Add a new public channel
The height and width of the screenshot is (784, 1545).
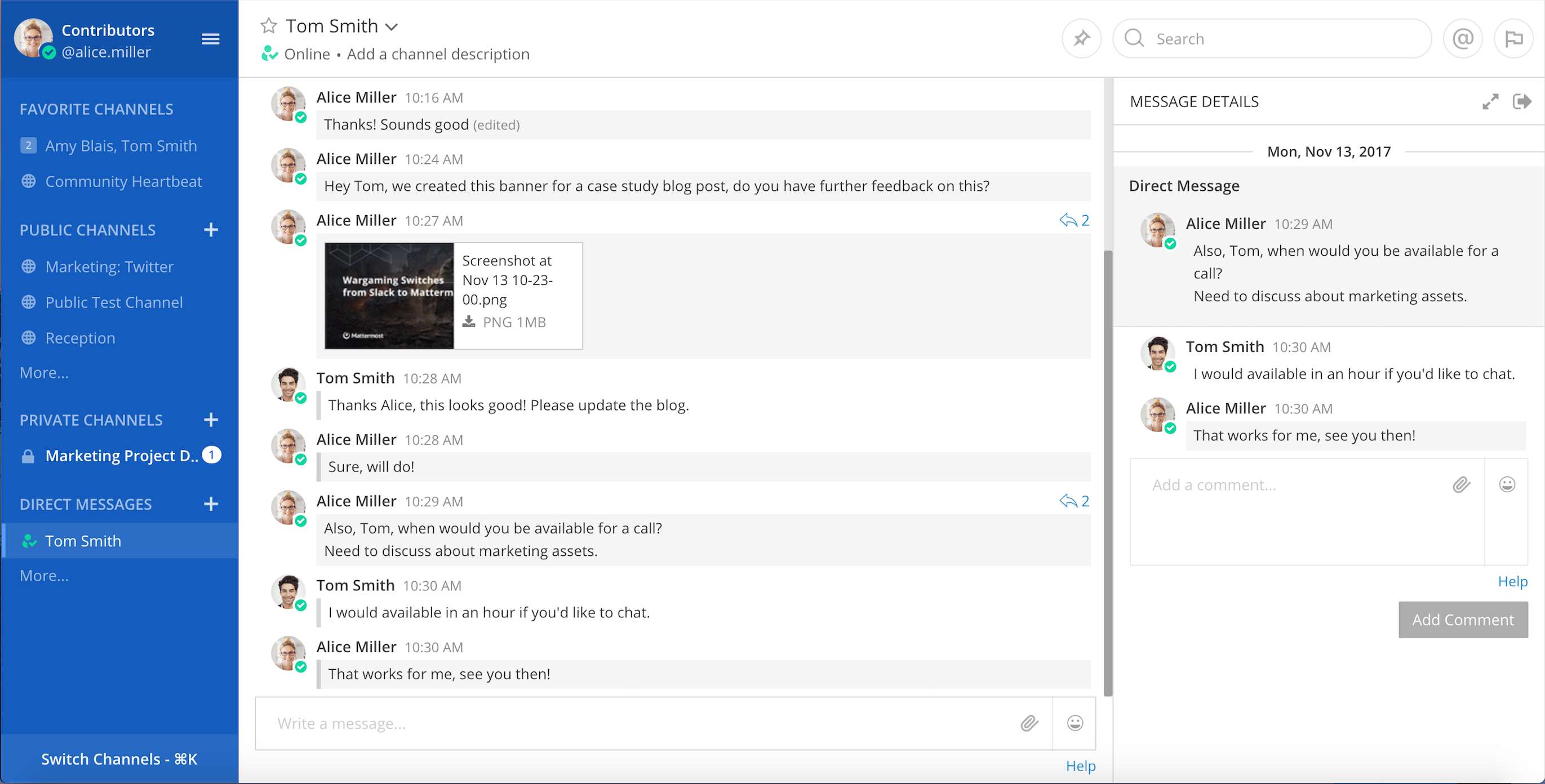click(211, 230)
